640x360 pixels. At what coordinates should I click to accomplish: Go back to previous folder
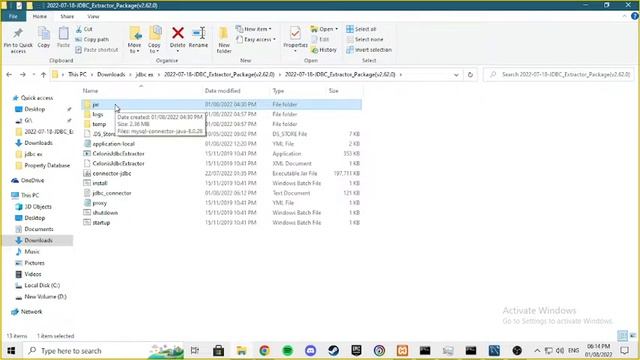click(9, 75)
